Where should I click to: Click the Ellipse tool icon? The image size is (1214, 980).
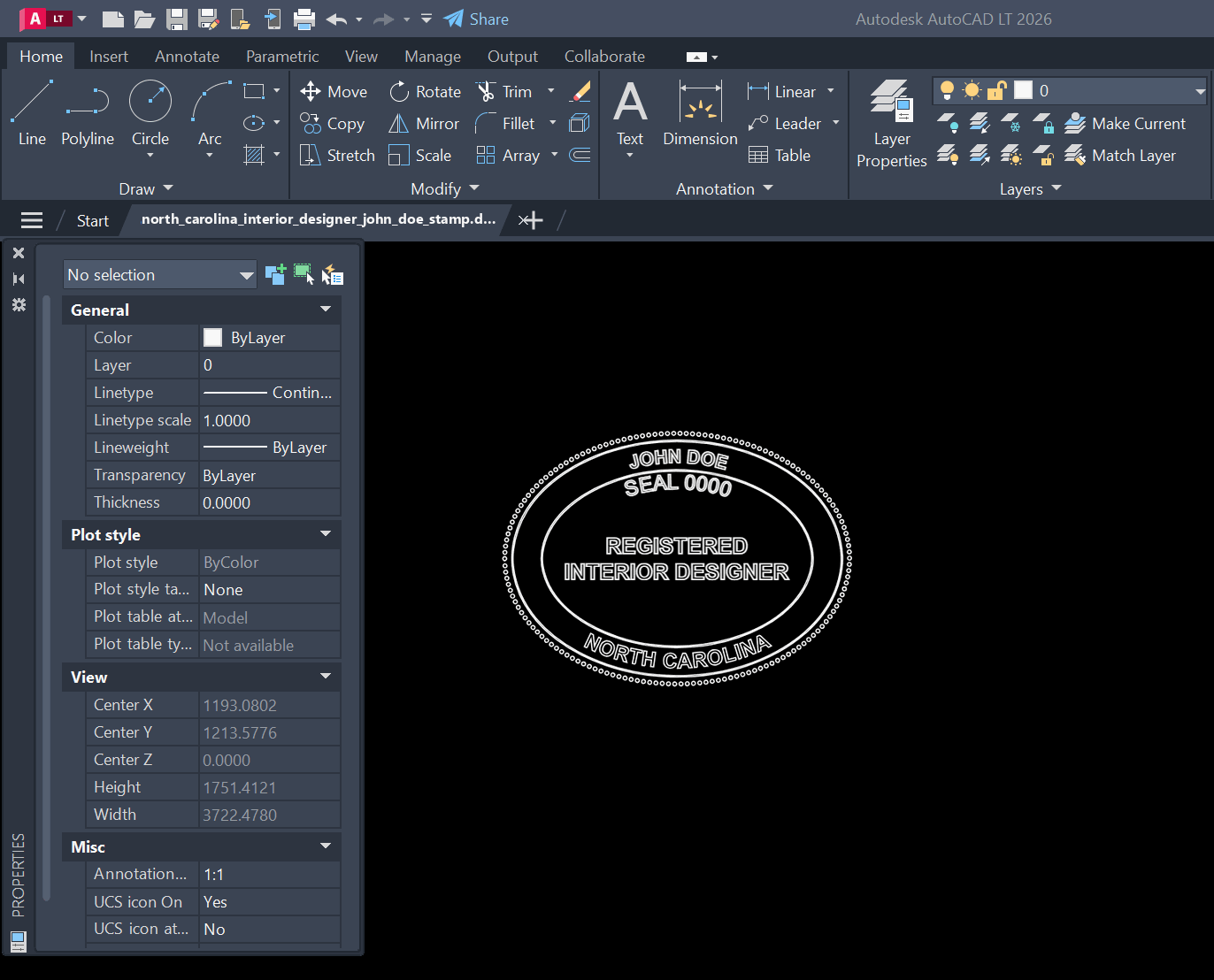254,123
